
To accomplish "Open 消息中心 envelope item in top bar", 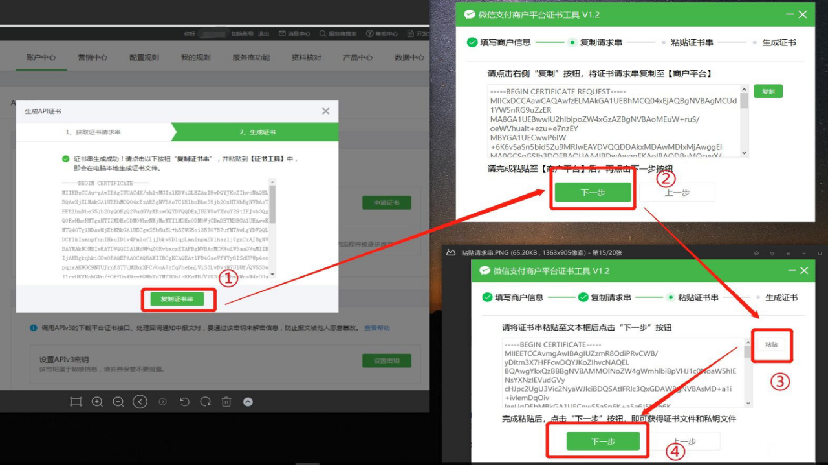I will click(x=294, y=34).
